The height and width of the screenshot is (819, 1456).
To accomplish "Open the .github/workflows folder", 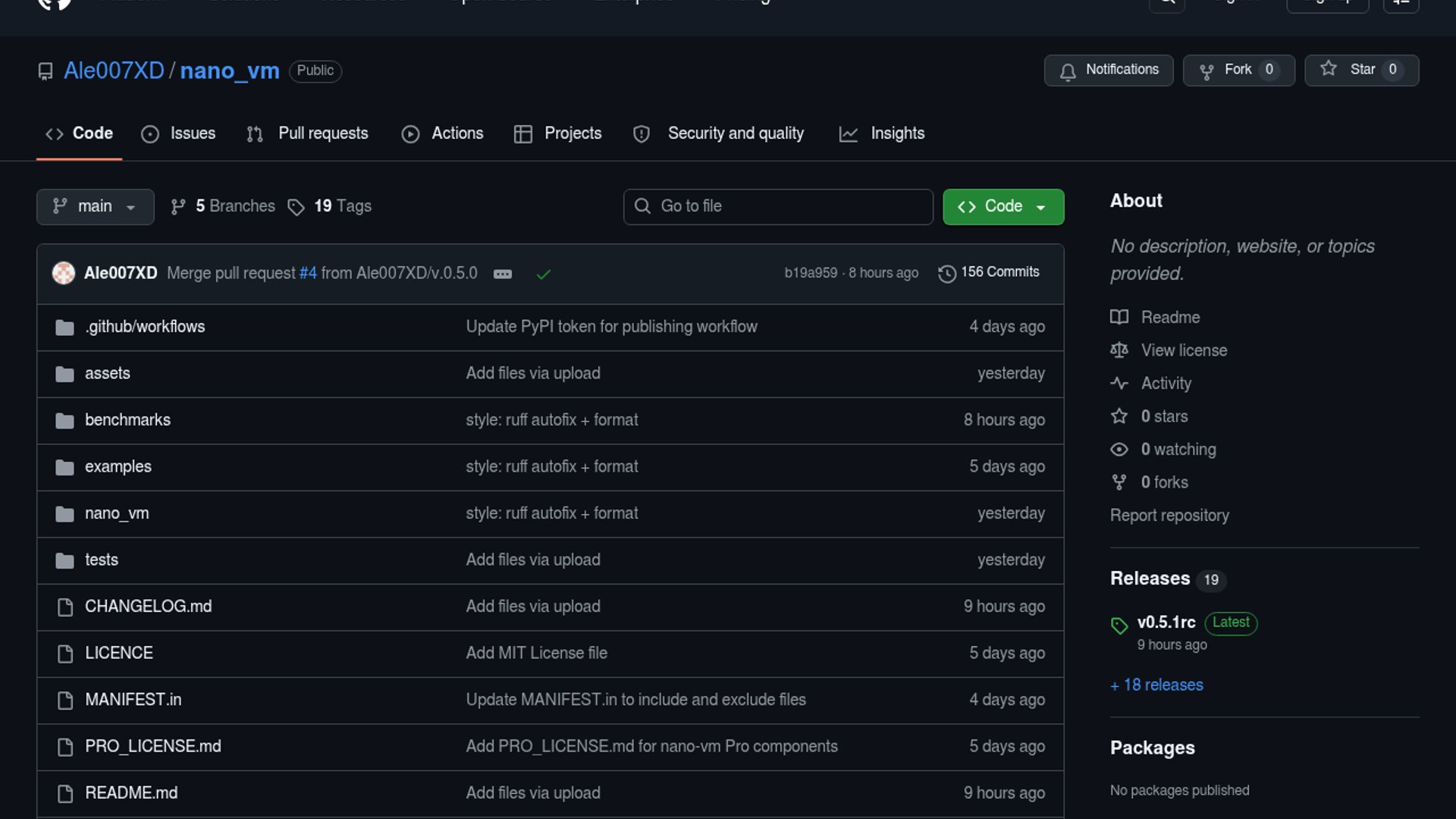I will 145,327.
